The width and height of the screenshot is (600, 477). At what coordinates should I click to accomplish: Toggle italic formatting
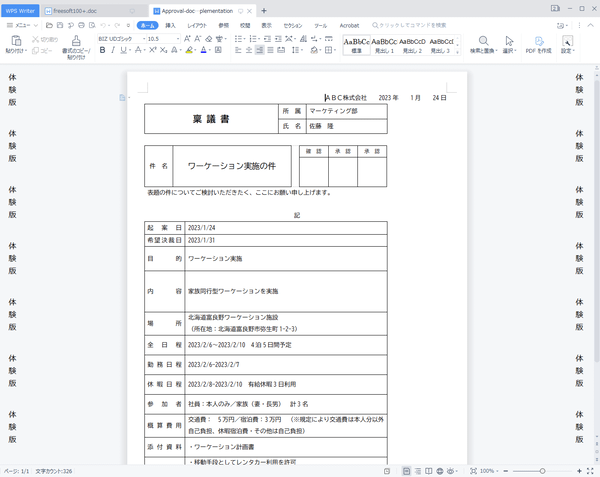tap(113, 50)
